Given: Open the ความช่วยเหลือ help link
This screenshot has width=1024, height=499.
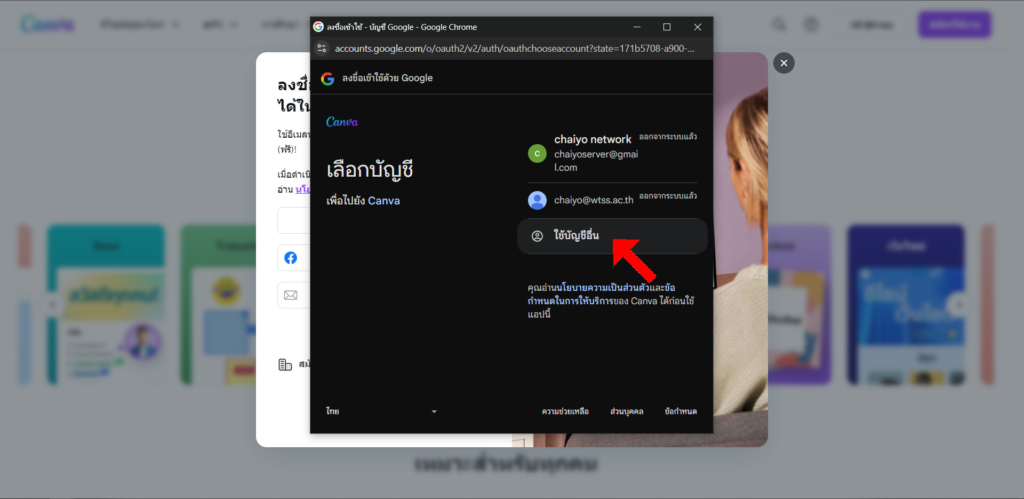Looking at the screenshot, I should 565,411.
